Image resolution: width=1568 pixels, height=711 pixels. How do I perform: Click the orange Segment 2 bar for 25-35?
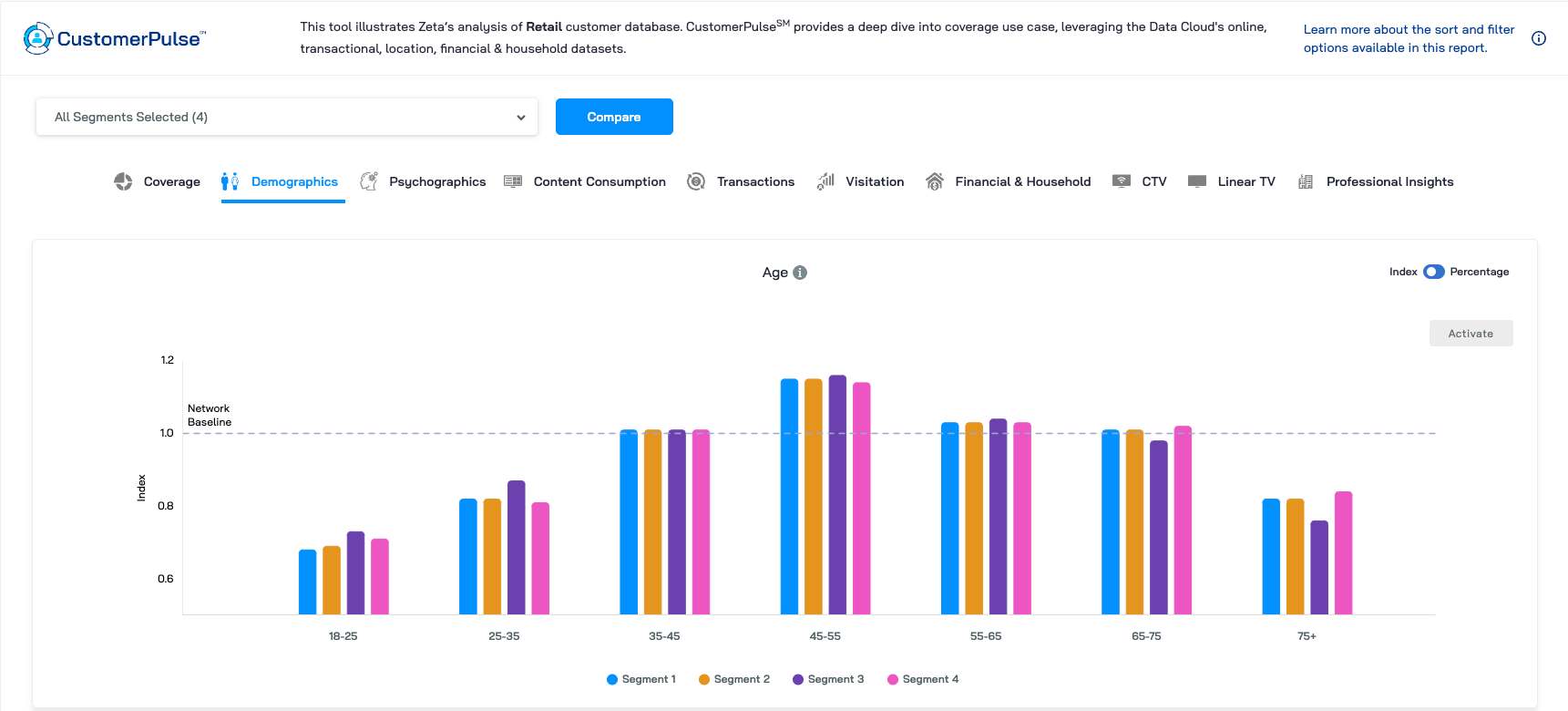tap(492, 556)
